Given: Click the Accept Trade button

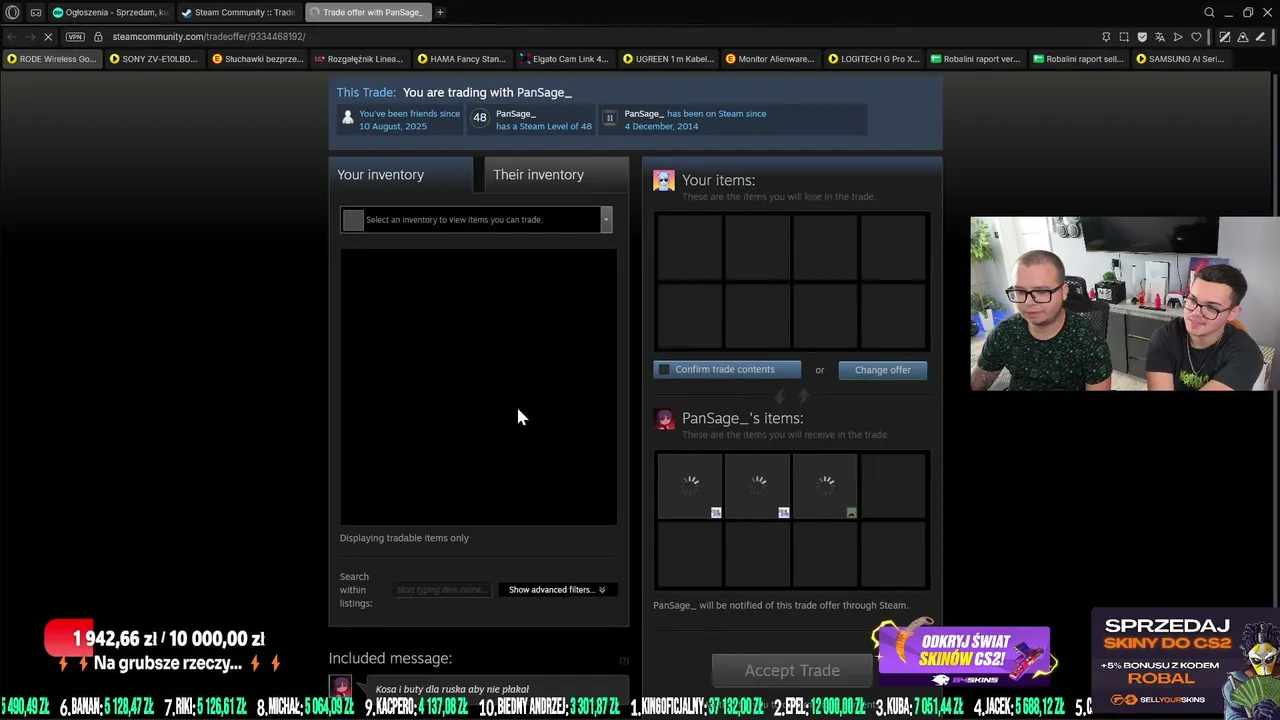Looking at the screenshot, I should point(792,670).
